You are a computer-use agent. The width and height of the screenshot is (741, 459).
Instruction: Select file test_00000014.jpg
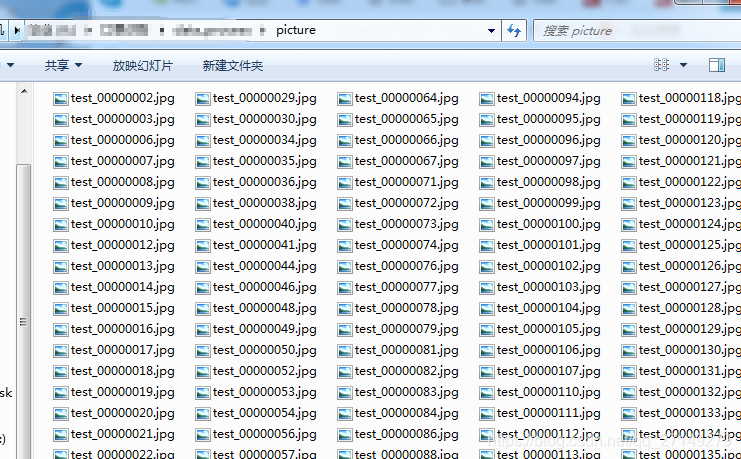click(114, 287)
